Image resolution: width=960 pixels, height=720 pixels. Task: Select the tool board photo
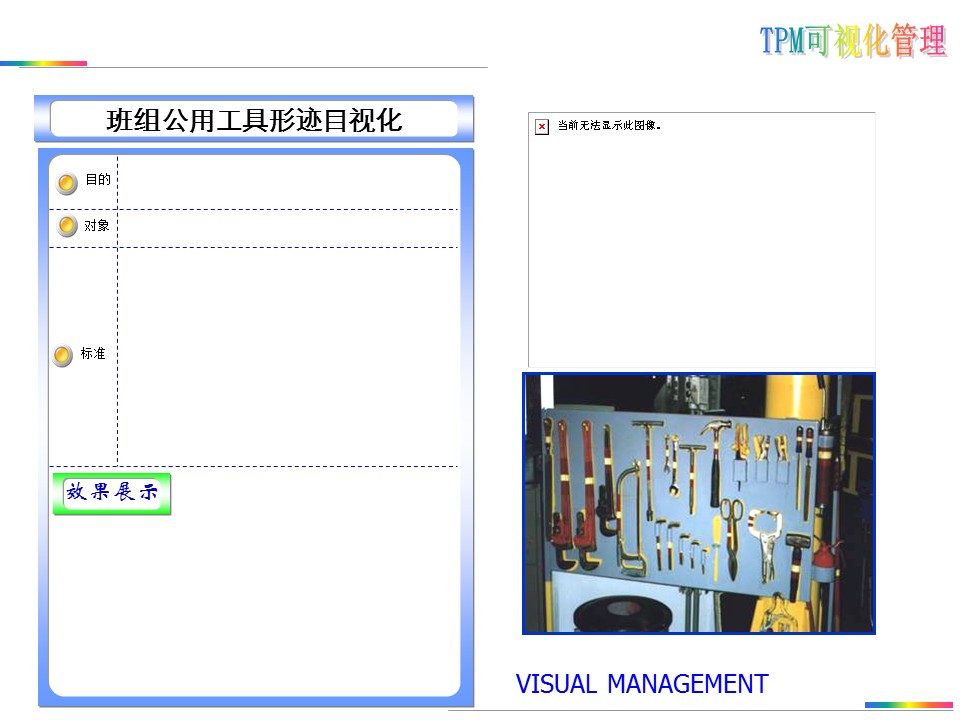[x=699, y=503]
